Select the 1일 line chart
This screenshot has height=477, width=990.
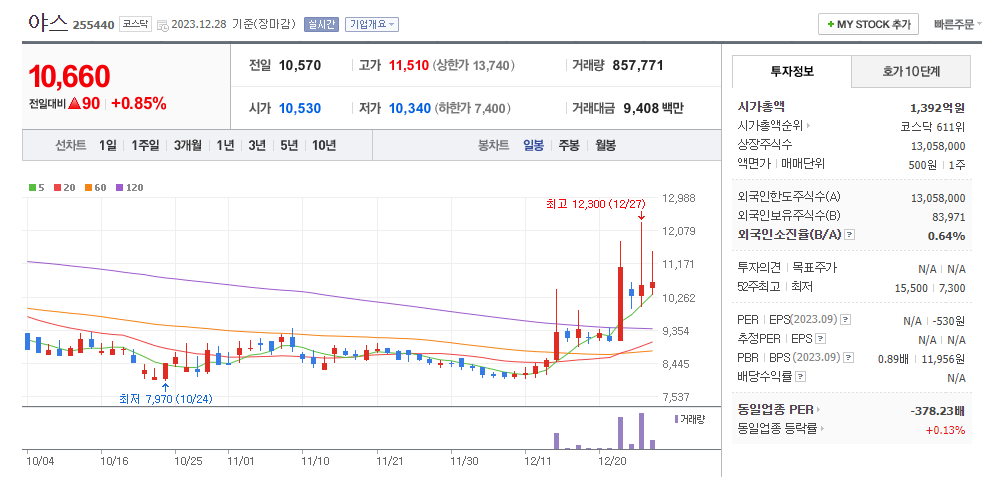point(107,145)
